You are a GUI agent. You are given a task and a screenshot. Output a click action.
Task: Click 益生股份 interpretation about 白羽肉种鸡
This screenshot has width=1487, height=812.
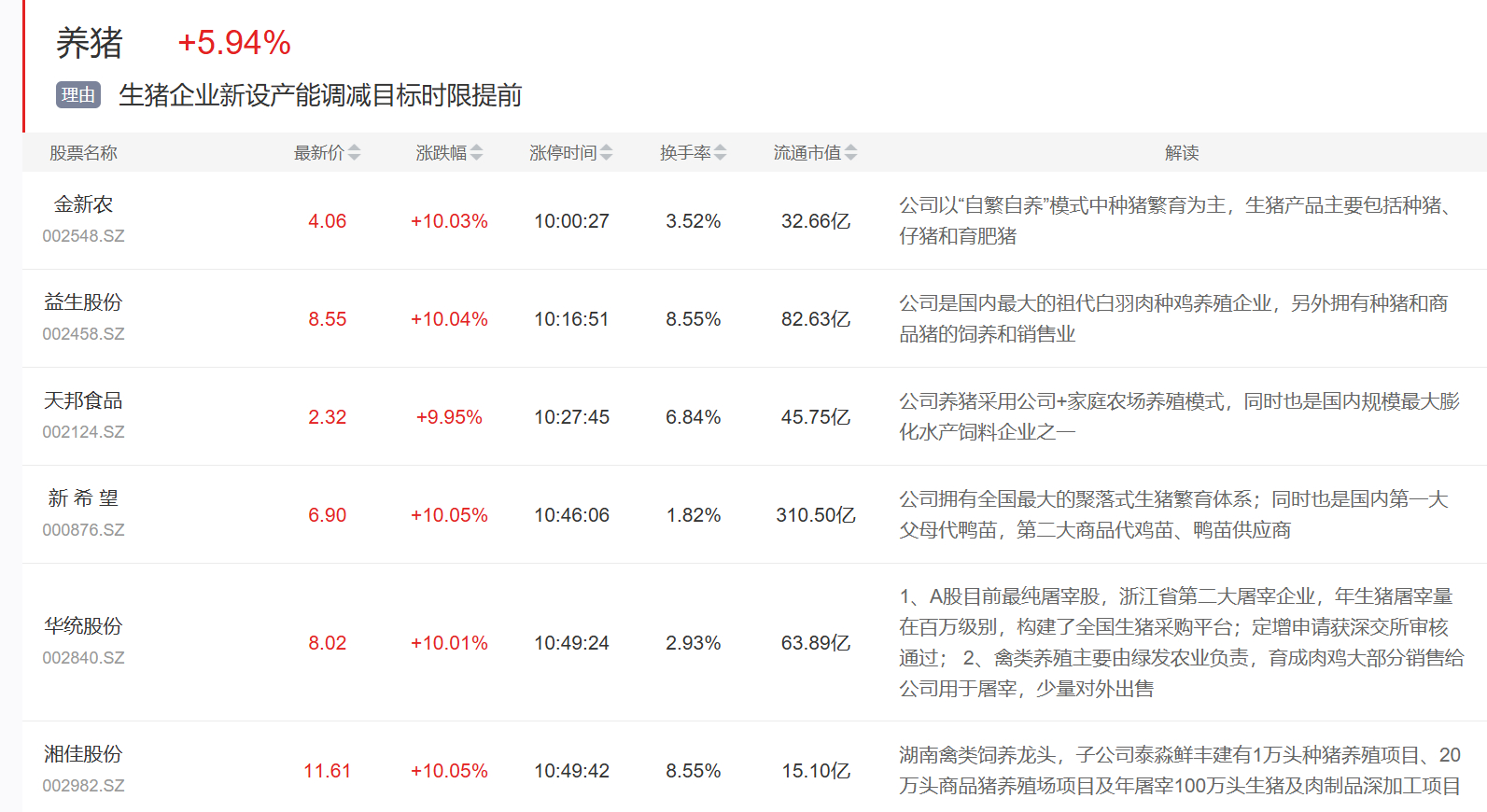tap(1174, 318)
